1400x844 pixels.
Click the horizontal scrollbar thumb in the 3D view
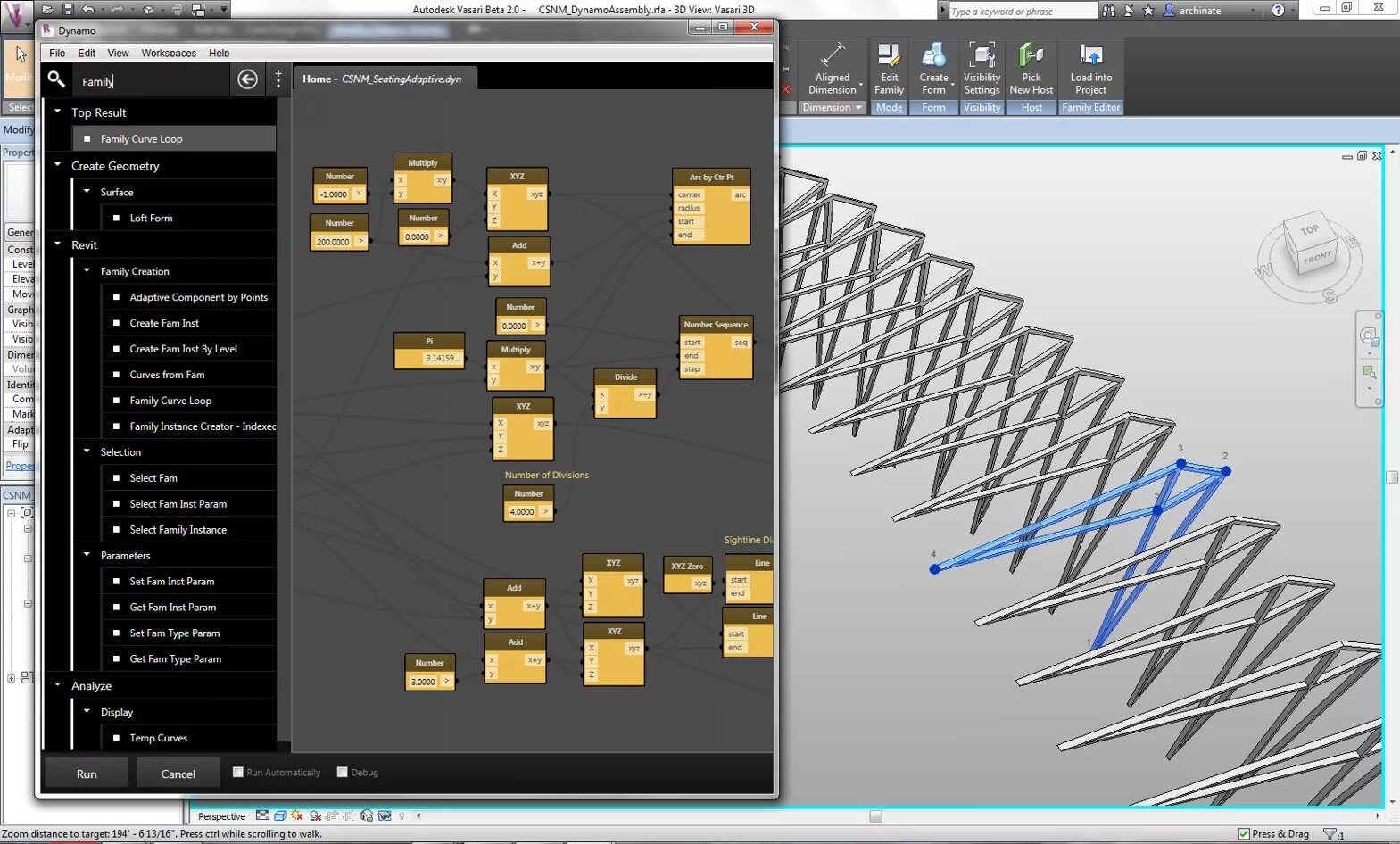(x=875, y=815)
